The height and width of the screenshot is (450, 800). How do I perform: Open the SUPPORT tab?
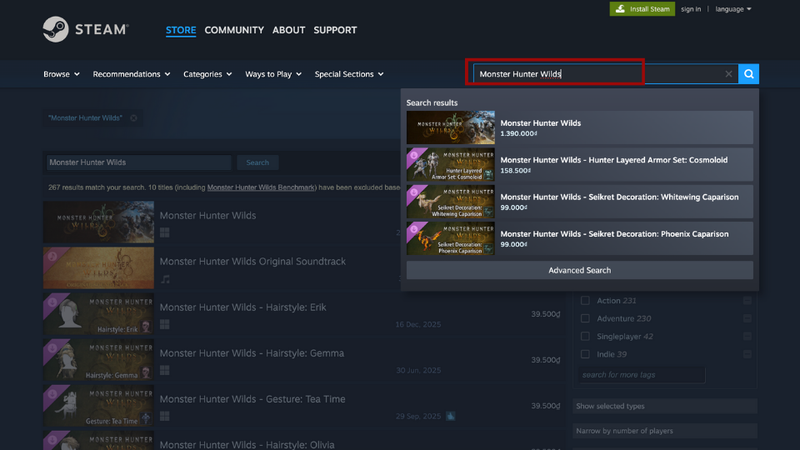[x=335, y=30]
